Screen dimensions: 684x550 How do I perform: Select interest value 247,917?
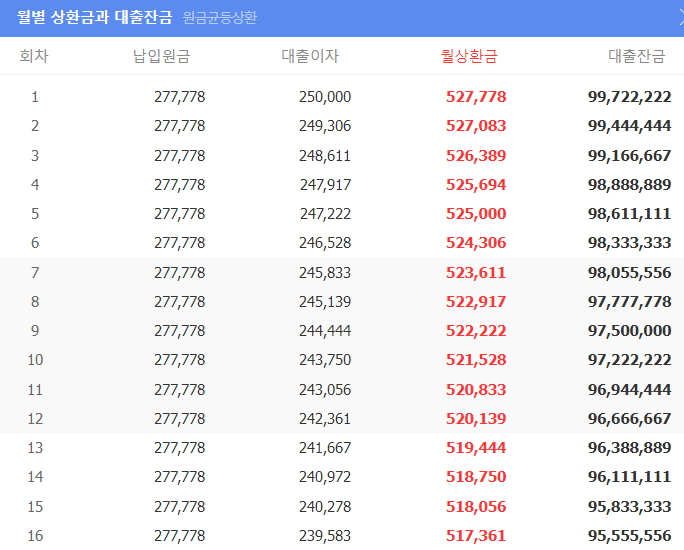tap(325, 185)
